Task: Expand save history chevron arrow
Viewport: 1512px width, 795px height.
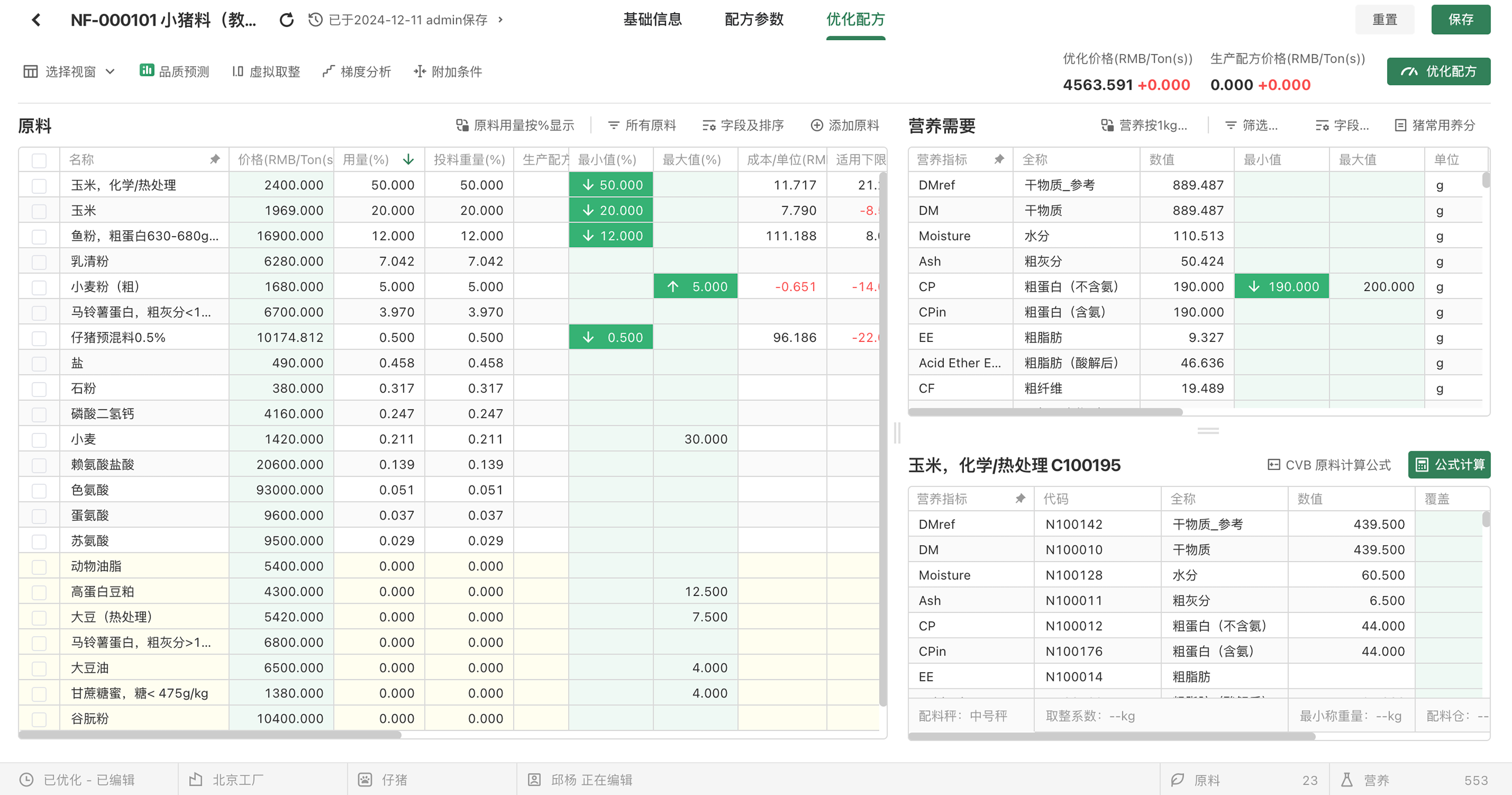Action: 501,20
